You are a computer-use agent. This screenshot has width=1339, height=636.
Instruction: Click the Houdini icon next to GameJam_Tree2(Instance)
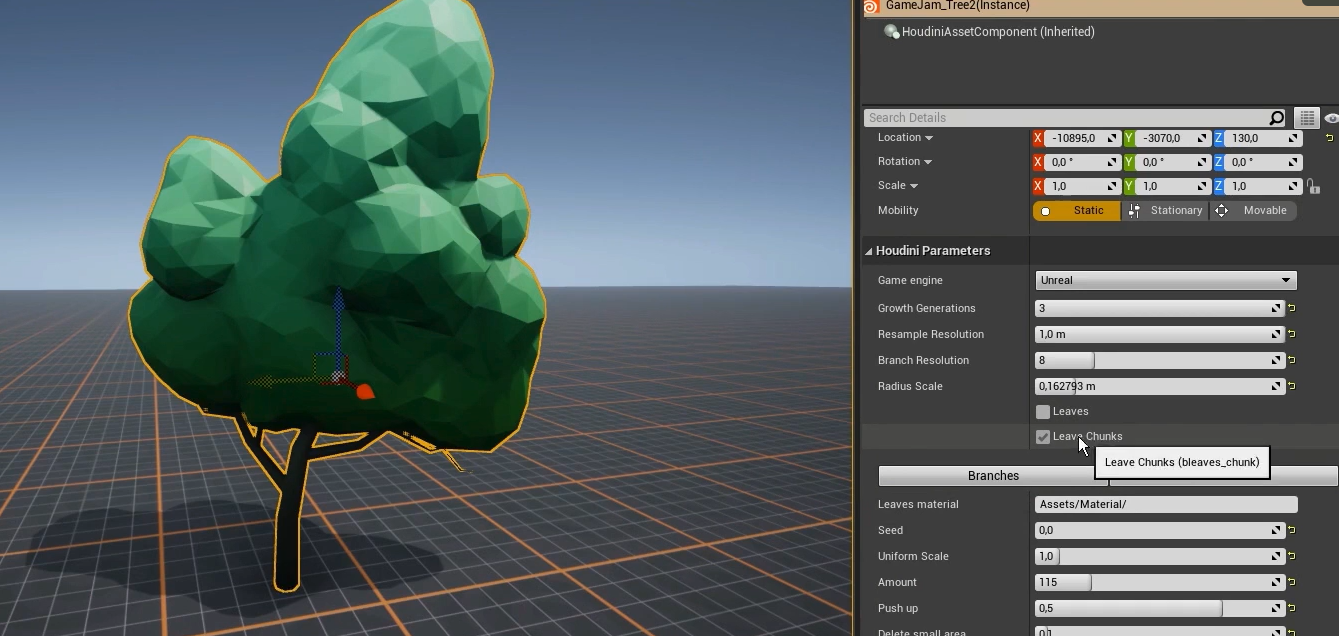(870, 6)
